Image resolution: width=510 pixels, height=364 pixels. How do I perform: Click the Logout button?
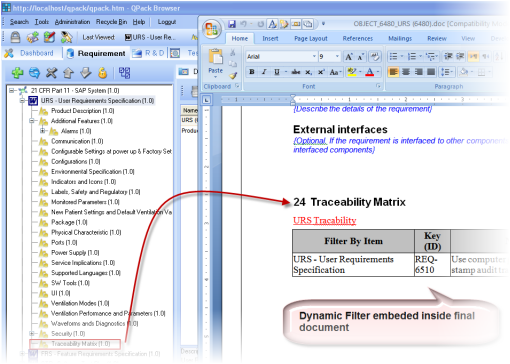(x=167, y=22)
